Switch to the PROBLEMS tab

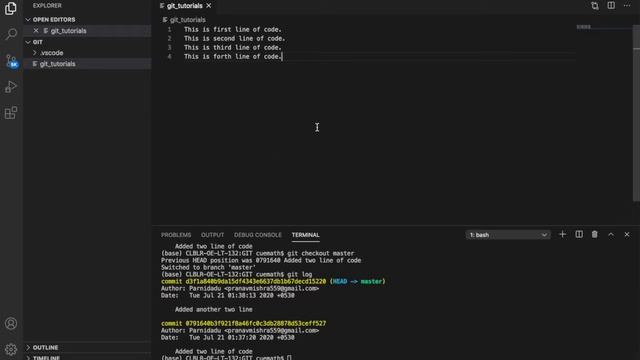pyautogui.click(x=176, y=235)
